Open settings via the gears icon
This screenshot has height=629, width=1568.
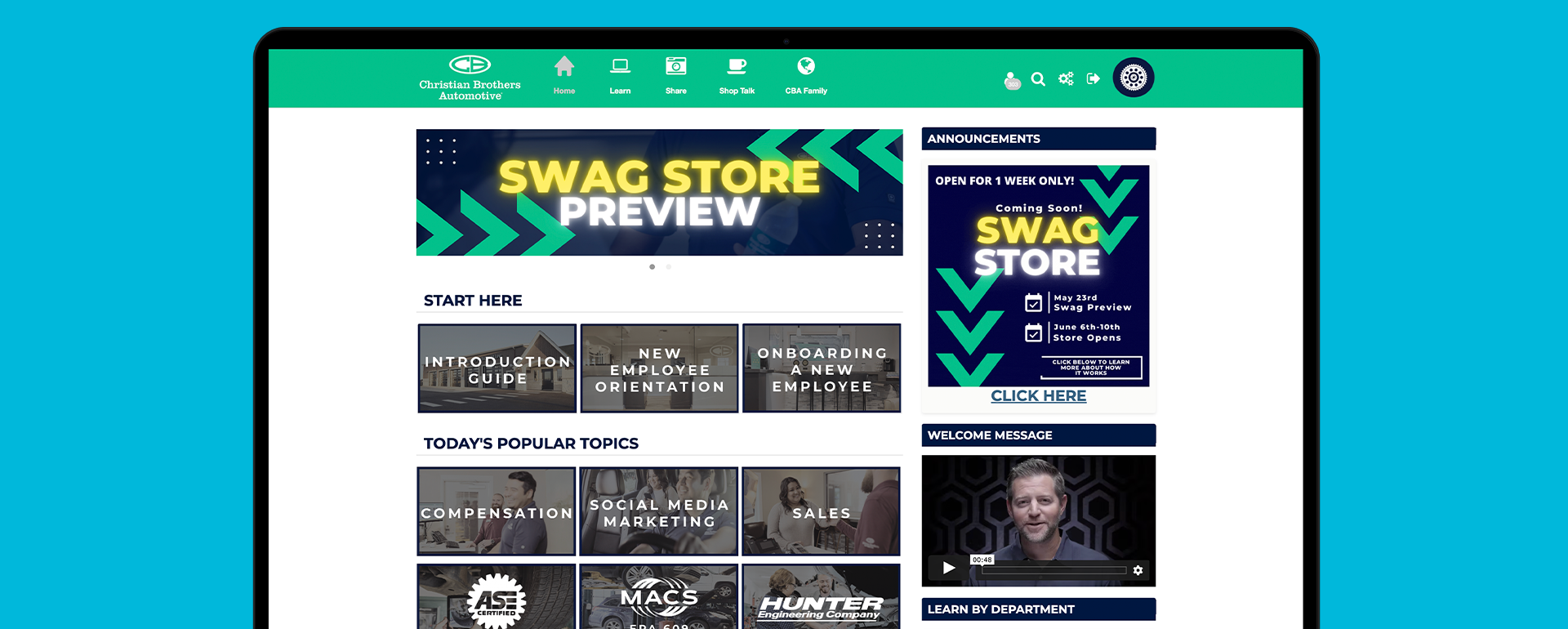(x=1066, y=78)
